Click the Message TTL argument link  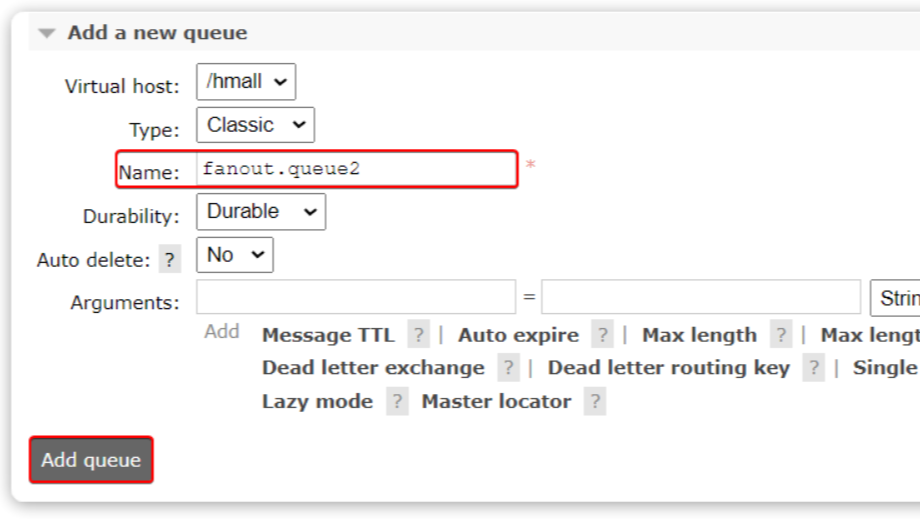(328, 335)
